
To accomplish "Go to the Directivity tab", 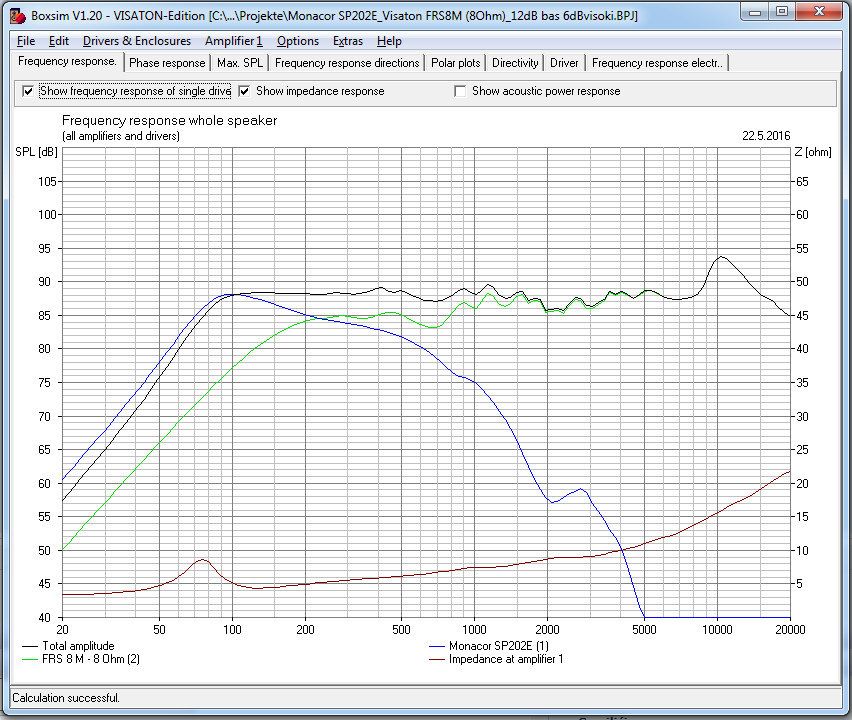I will (515, 63).
